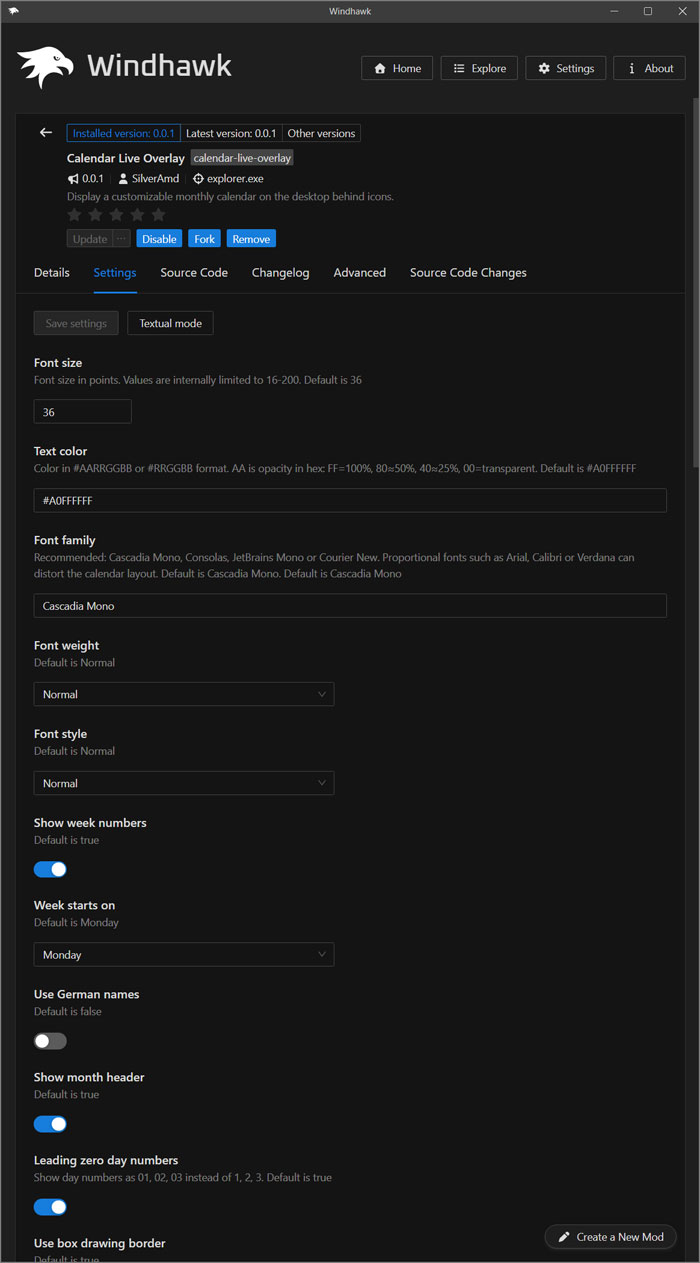Switch to the Source Code Changes tab

click(468, 272)
